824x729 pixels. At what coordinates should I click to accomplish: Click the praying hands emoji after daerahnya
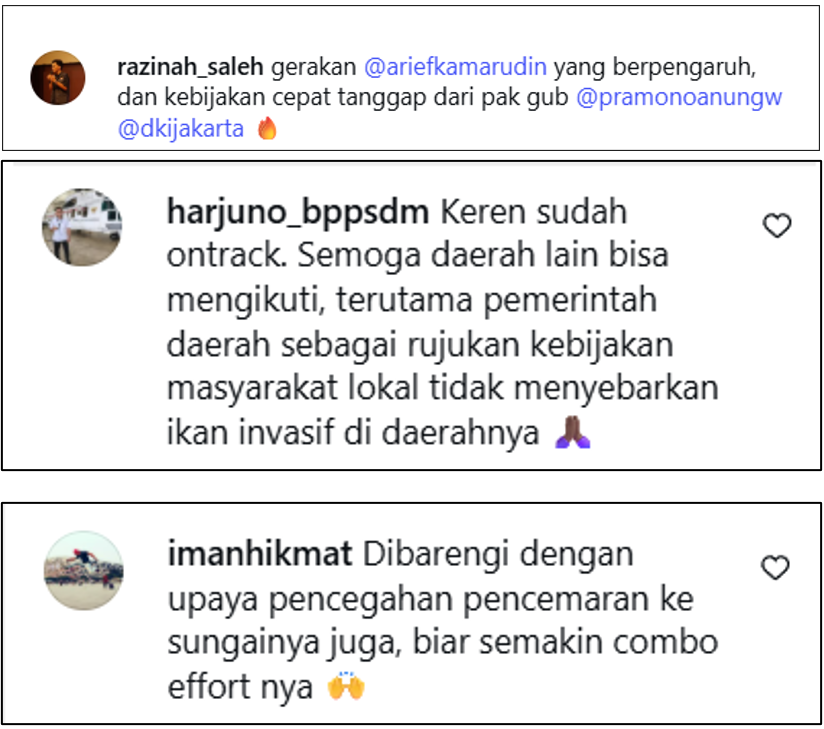pos(573,432)
